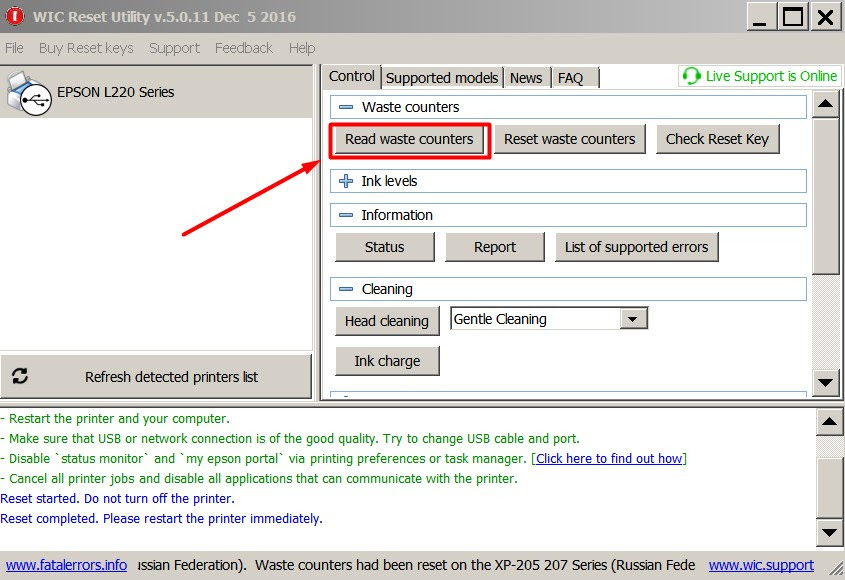Open the Click here to find out how link
The width and height of the screenshot is (845, 580).
point(609,458)
